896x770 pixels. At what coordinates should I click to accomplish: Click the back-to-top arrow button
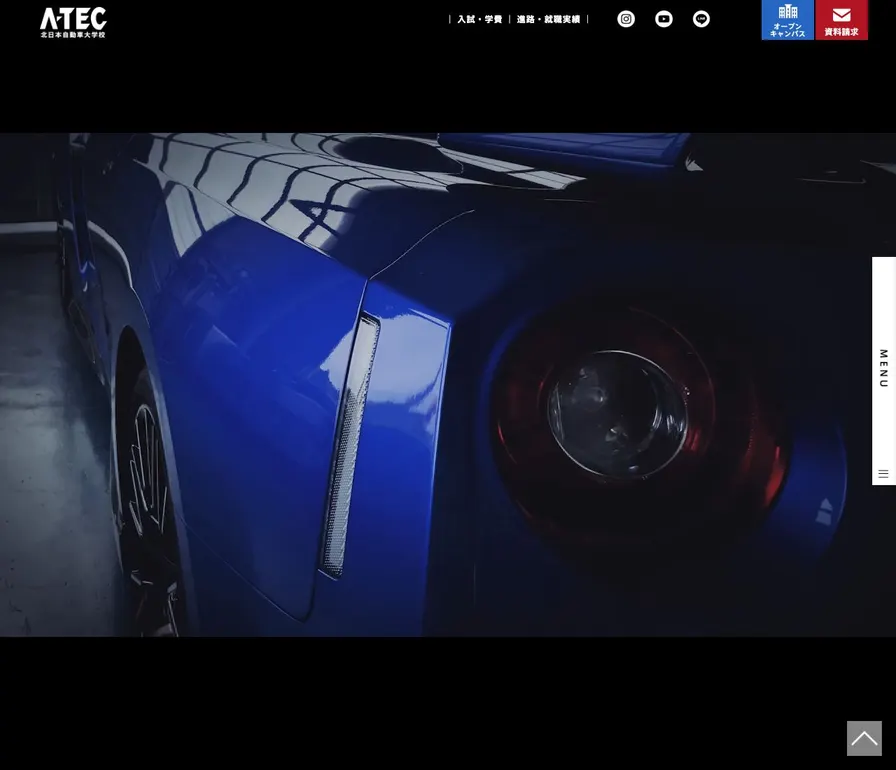[x=864, y=738]
